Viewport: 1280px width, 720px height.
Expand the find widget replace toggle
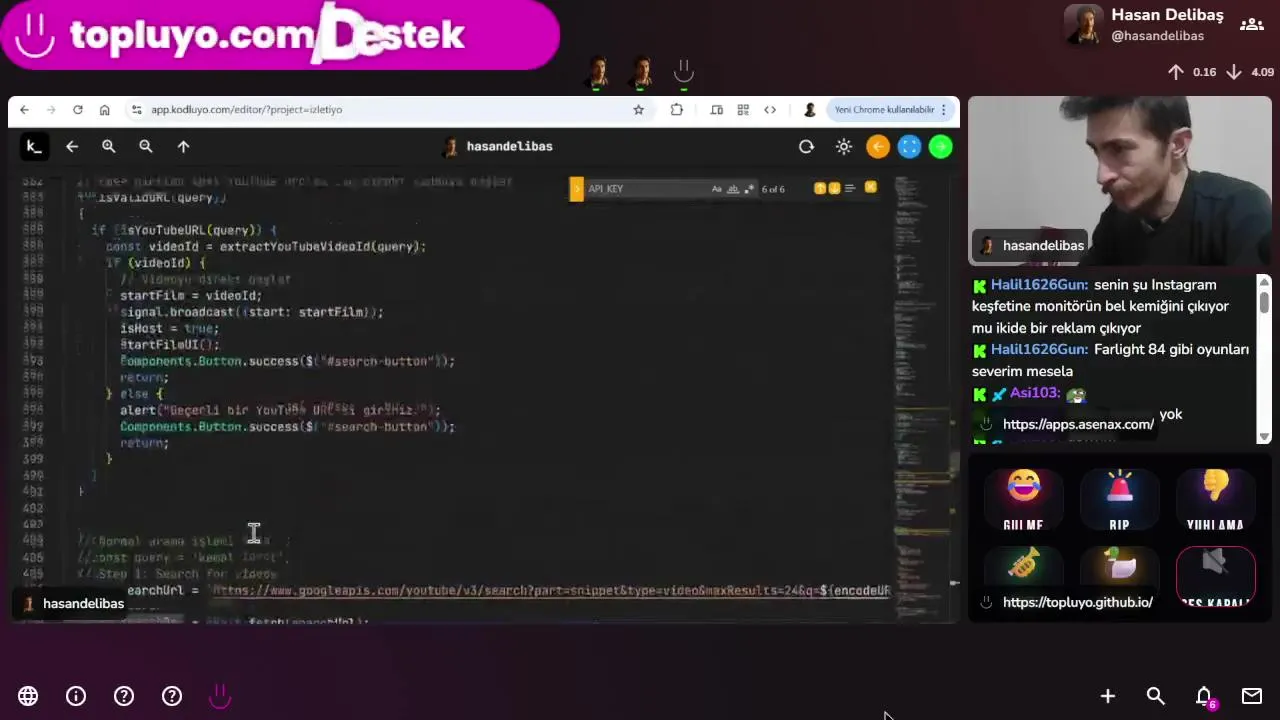point(576,189)
